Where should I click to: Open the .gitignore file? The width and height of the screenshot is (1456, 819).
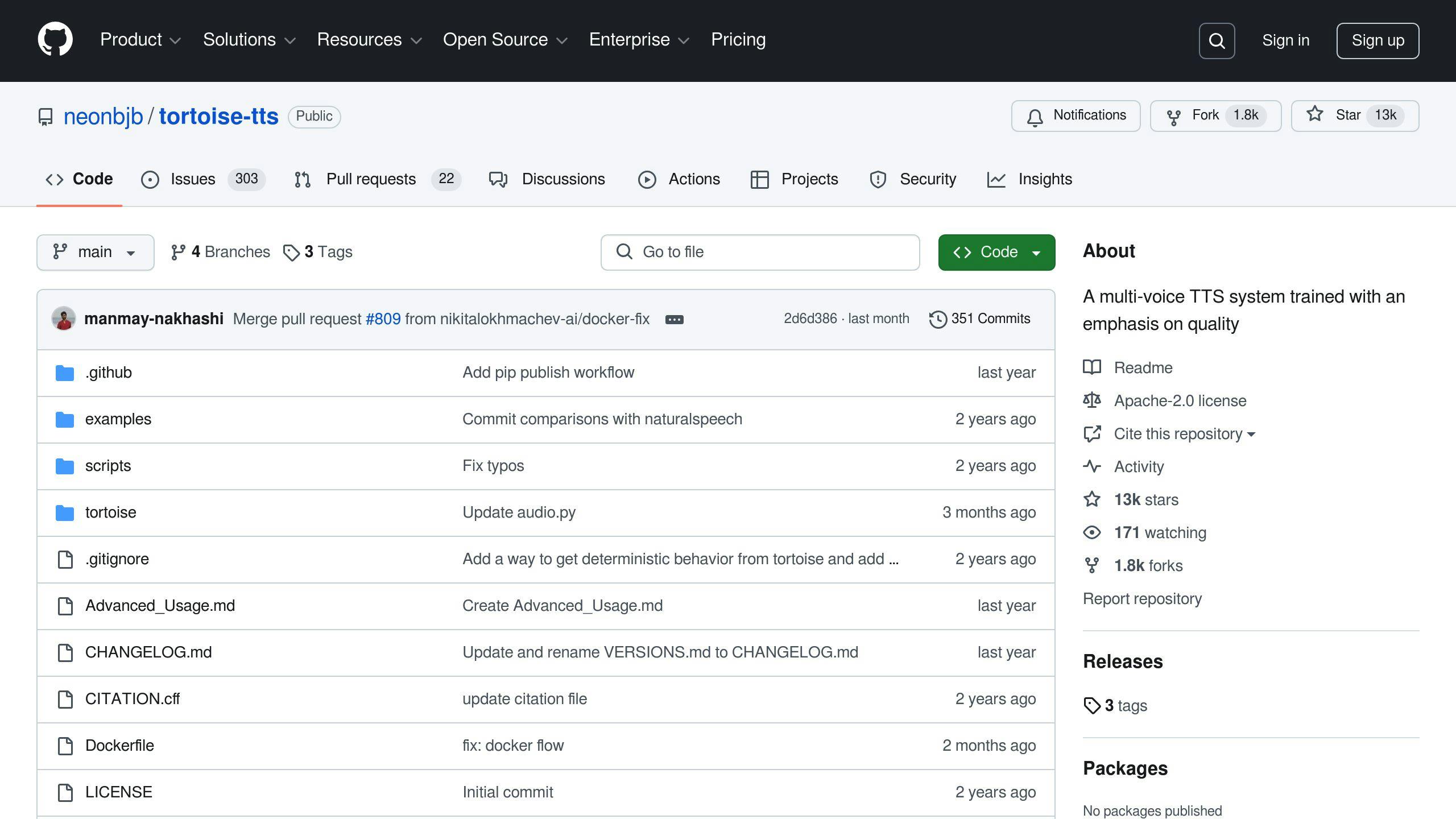(x=117, y=559)
